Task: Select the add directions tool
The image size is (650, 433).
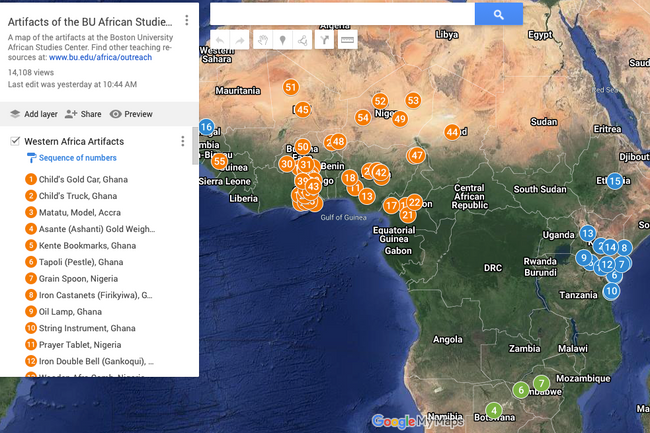Action: click(324, 40)
